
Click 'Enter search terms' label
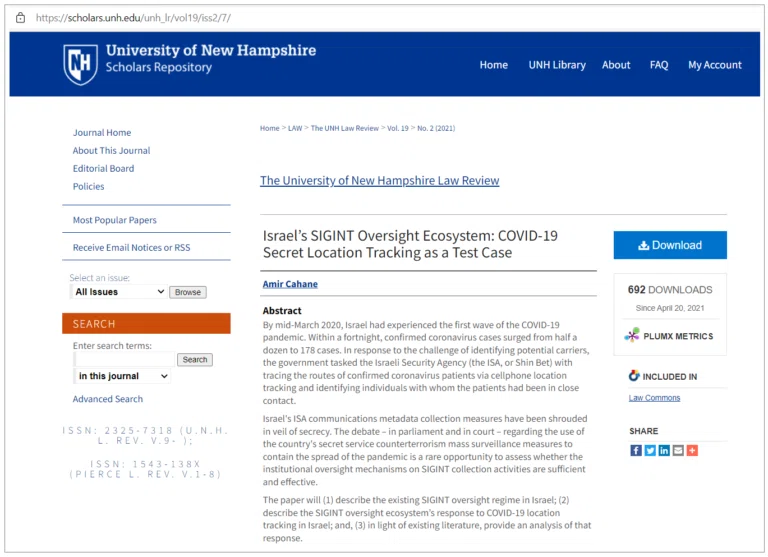pos(112,346)
